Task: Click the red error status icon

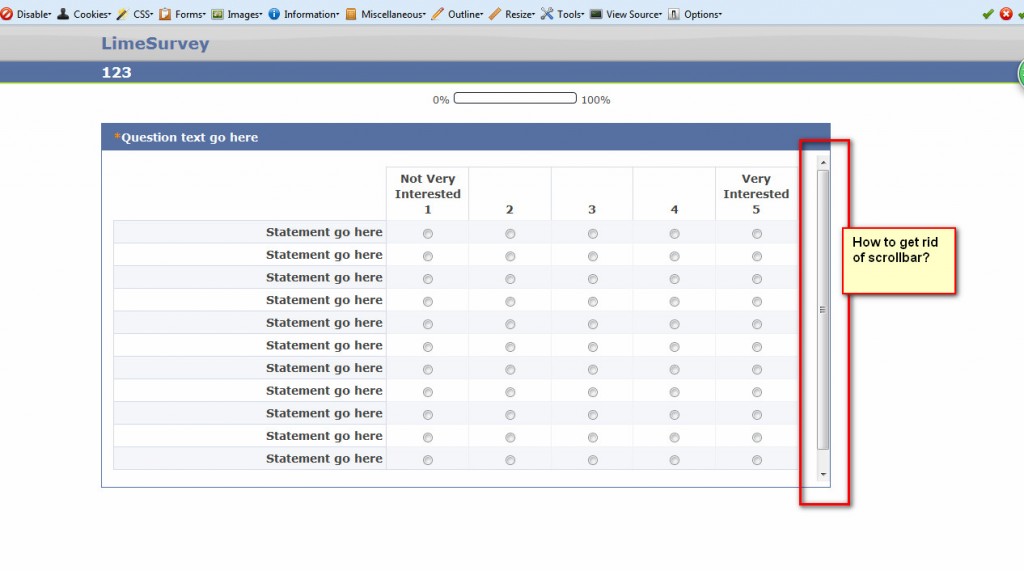Action: click(1006, 14)
